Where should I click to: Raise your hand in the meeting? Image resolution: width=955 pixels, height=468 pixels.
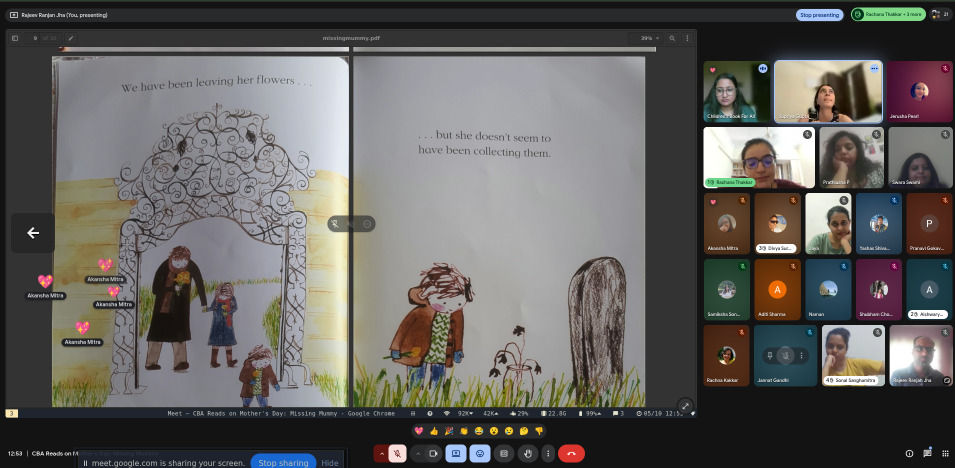pyautogui.click(x=528, y=453)
